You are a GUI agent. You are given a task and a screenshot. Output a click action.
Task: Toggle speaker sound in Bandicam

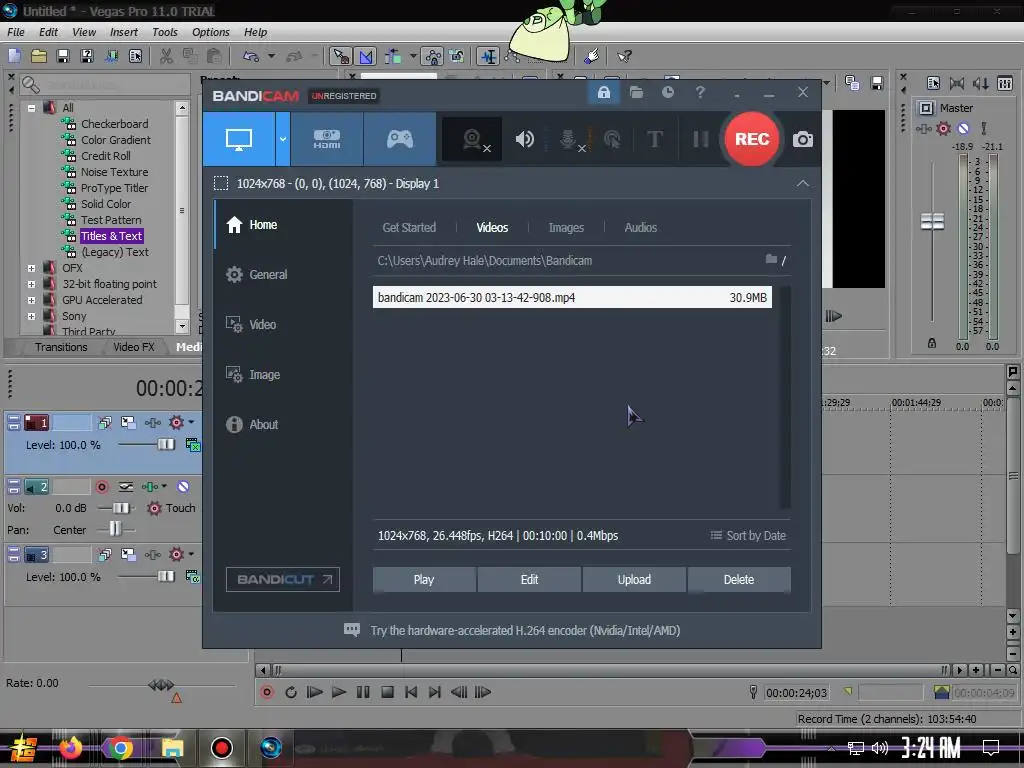tap(524, 139)
